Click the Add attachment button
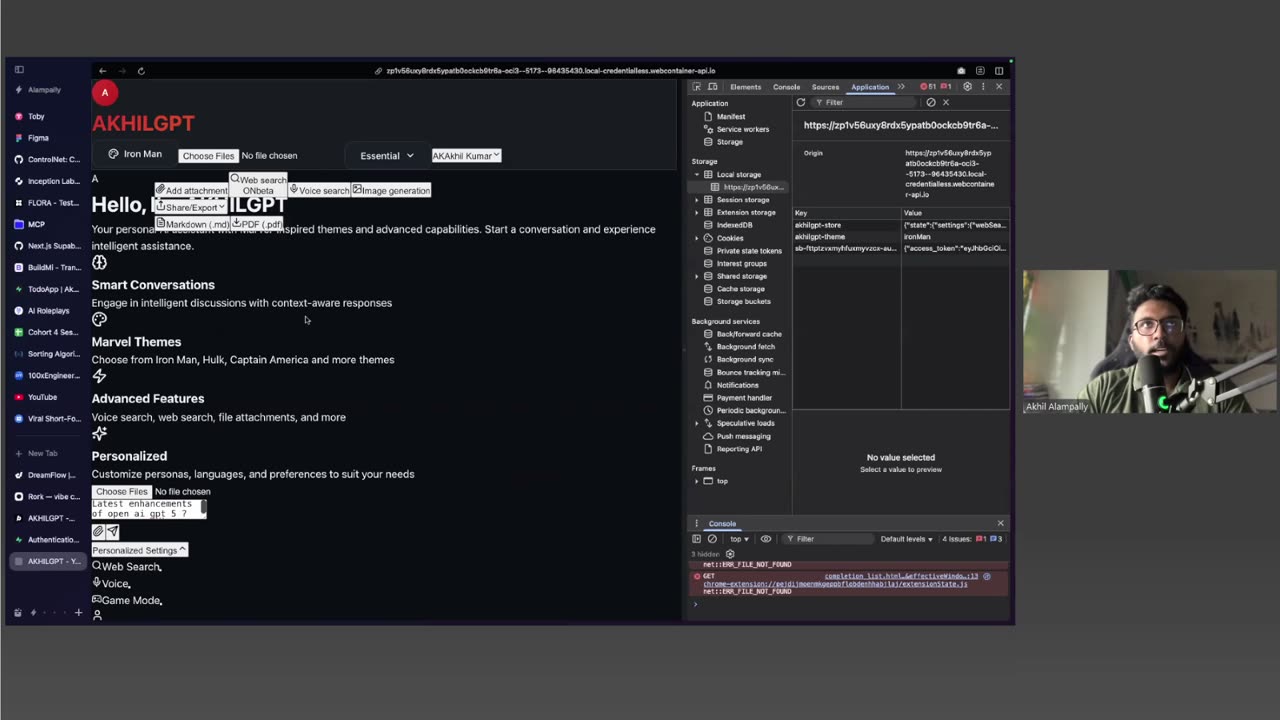 [191, 191]
